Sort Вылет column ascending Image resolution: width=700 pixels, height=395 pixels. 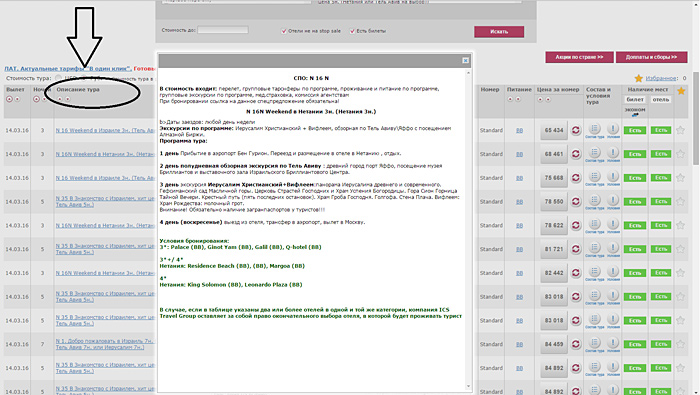click(x=9, y=99)
